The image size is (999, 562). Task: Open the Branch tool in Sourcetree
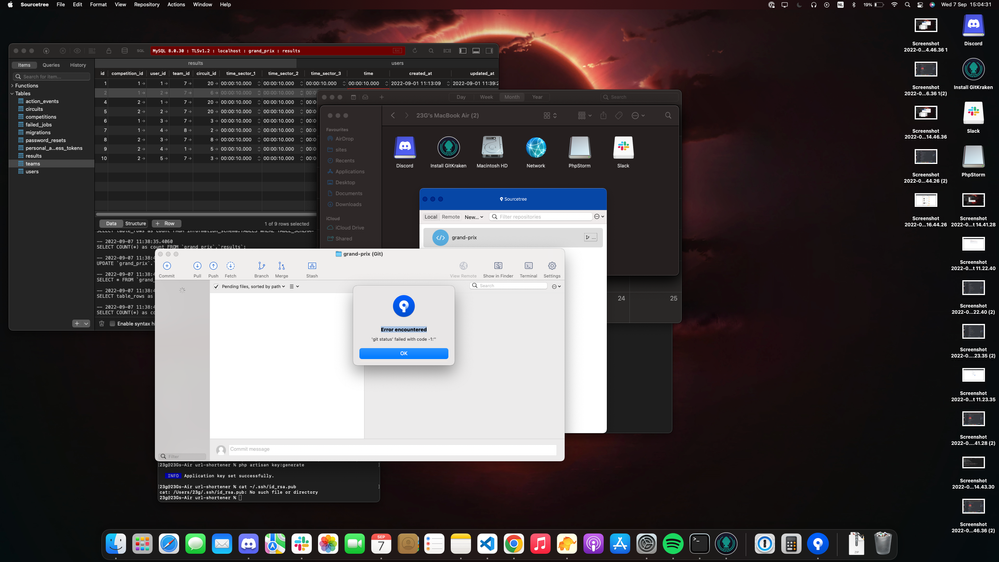pos(261,268)
